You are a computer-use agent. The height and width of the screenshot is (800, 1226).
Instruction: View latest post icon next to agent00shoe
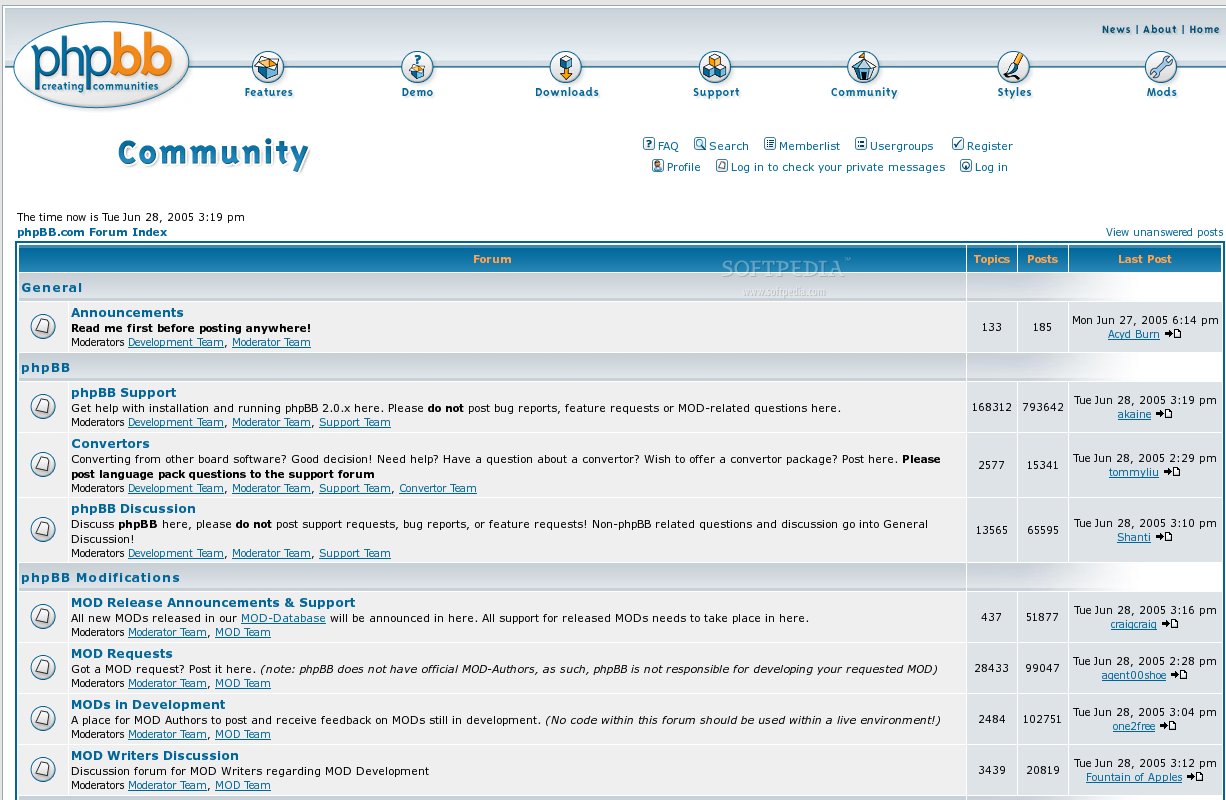pos(1179,675)
